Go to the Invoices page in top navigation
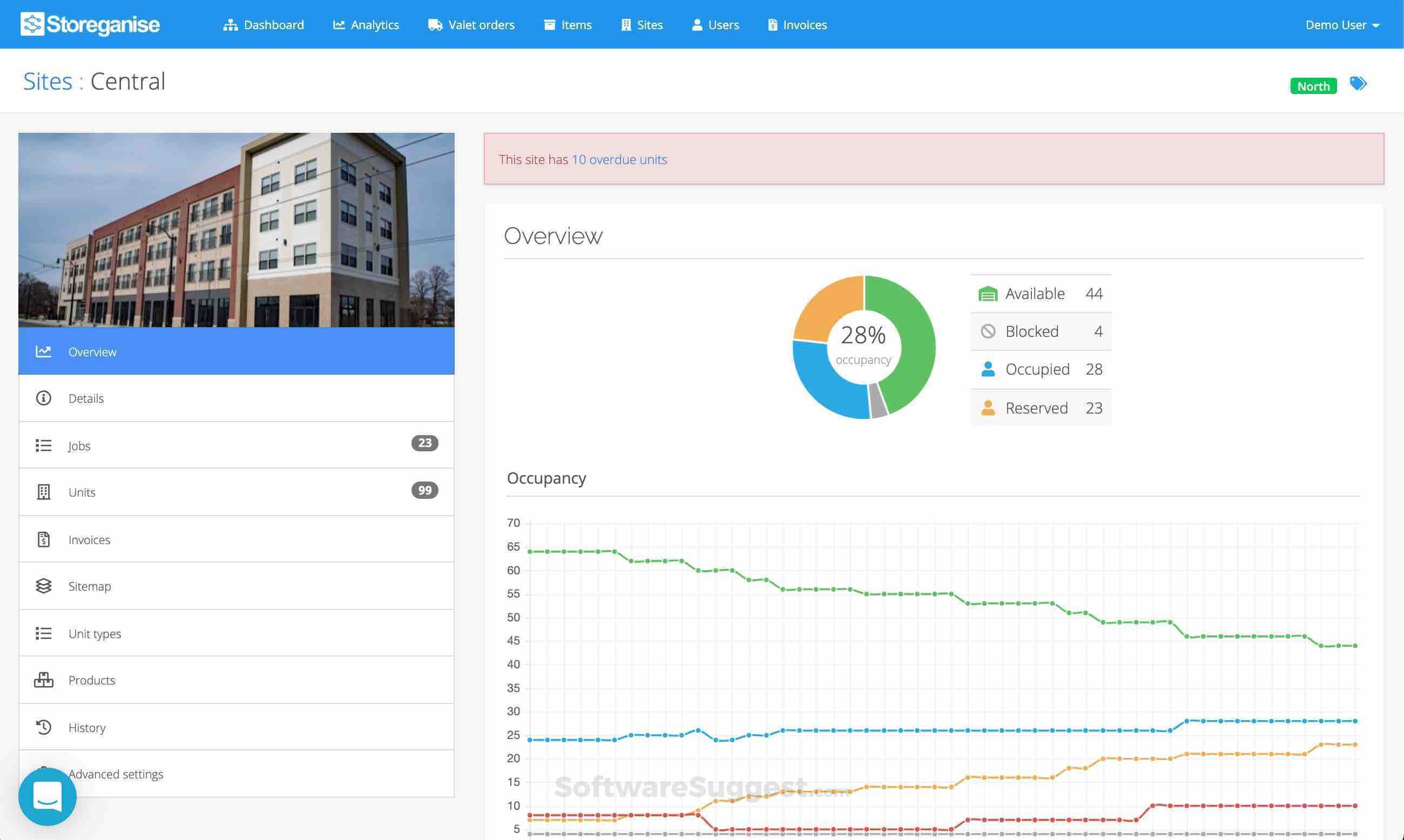 804,24
